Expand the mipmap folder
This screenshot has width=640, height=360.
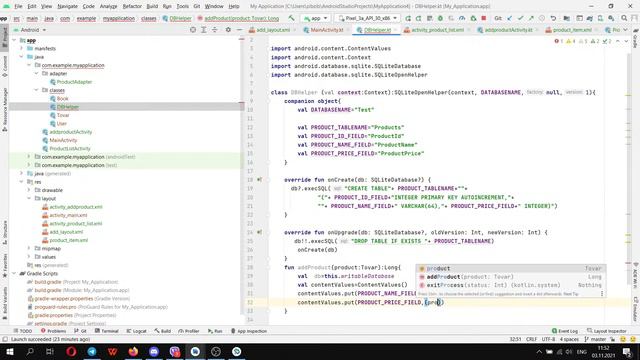pos(29,248)
